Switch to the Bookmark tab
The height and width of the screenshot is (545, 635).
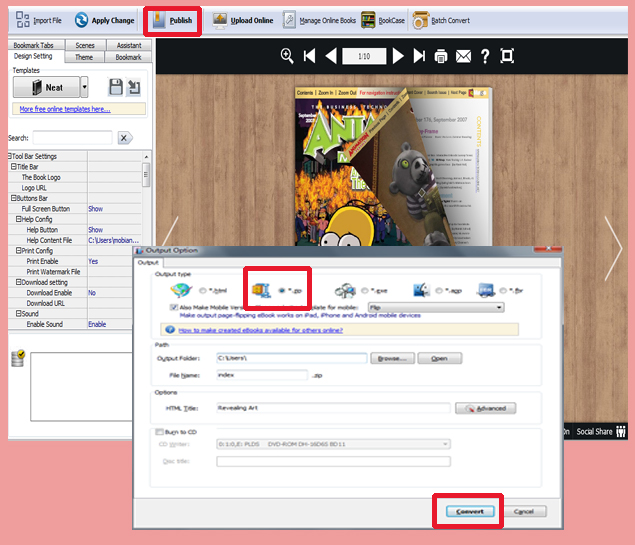click(128, 57)
